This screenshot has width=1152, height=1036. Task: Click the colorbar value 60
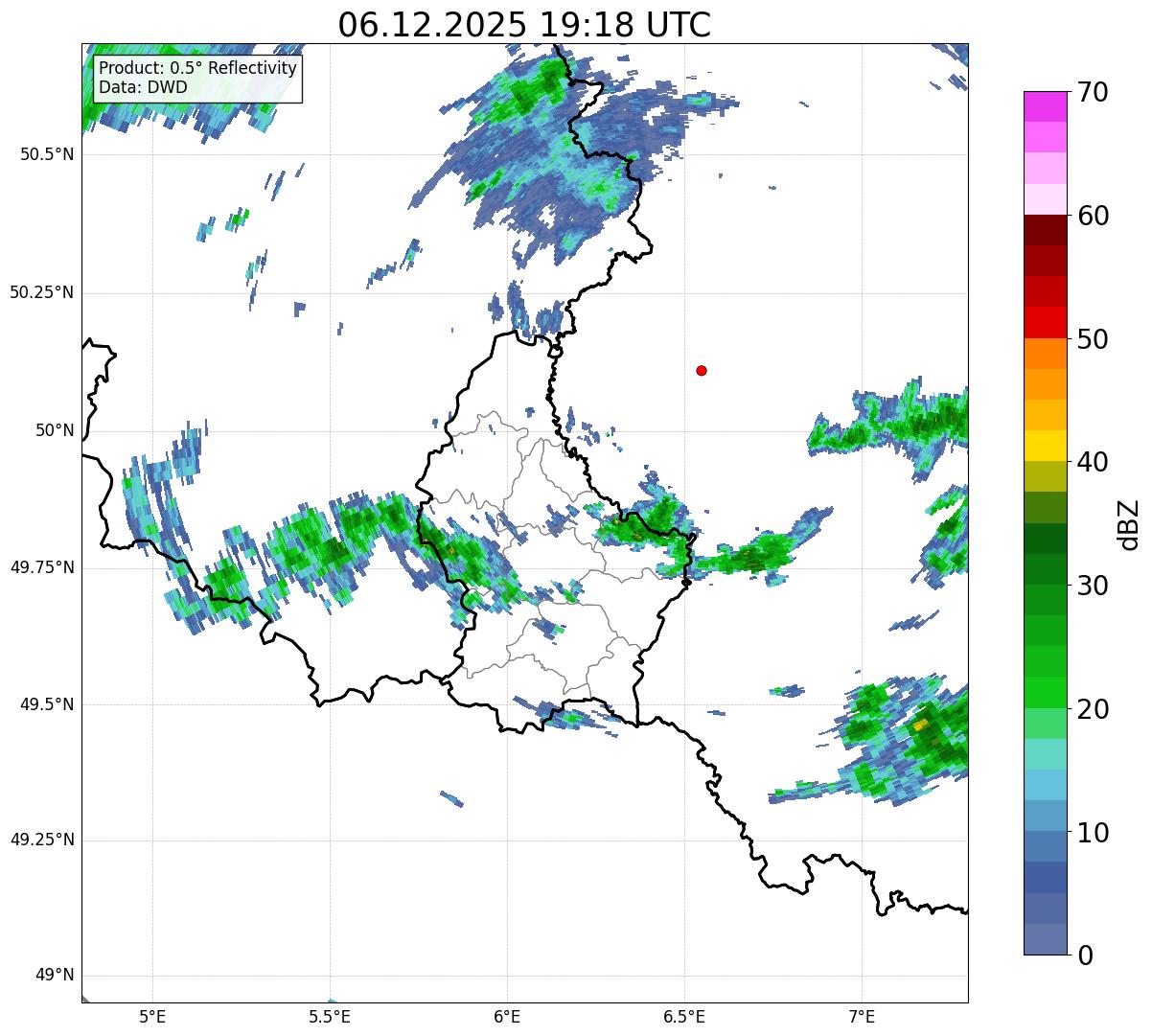click(x=1093, y=216)
